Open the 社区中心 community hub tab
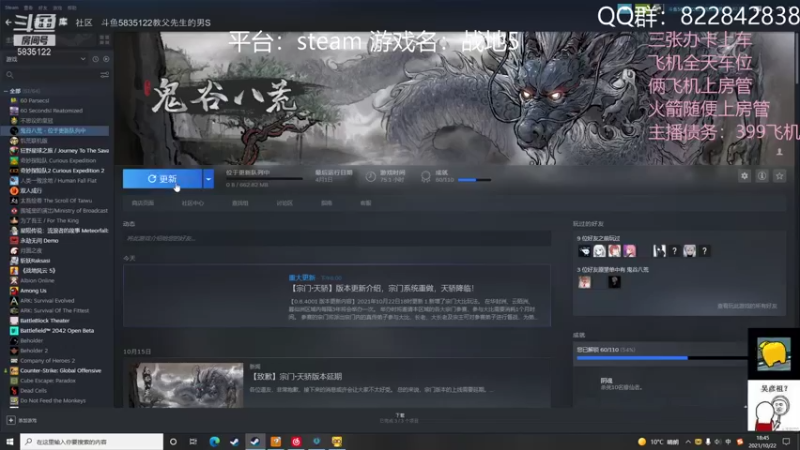Screen dimensions: 800x450 tap(192, 203)
